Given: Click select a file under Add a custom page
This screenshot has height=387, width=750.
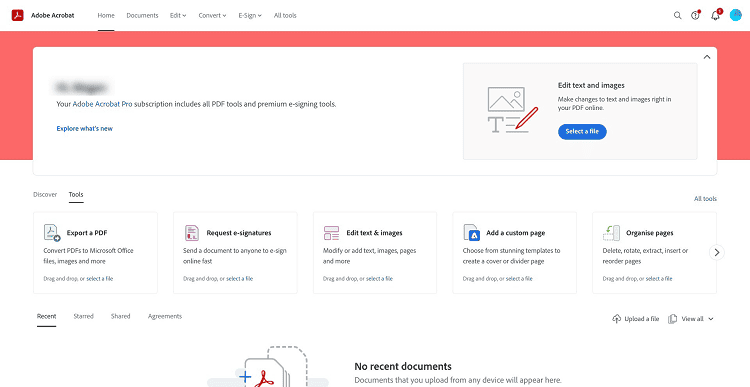Looking at the screenshot, I should (x=519, y=278).
